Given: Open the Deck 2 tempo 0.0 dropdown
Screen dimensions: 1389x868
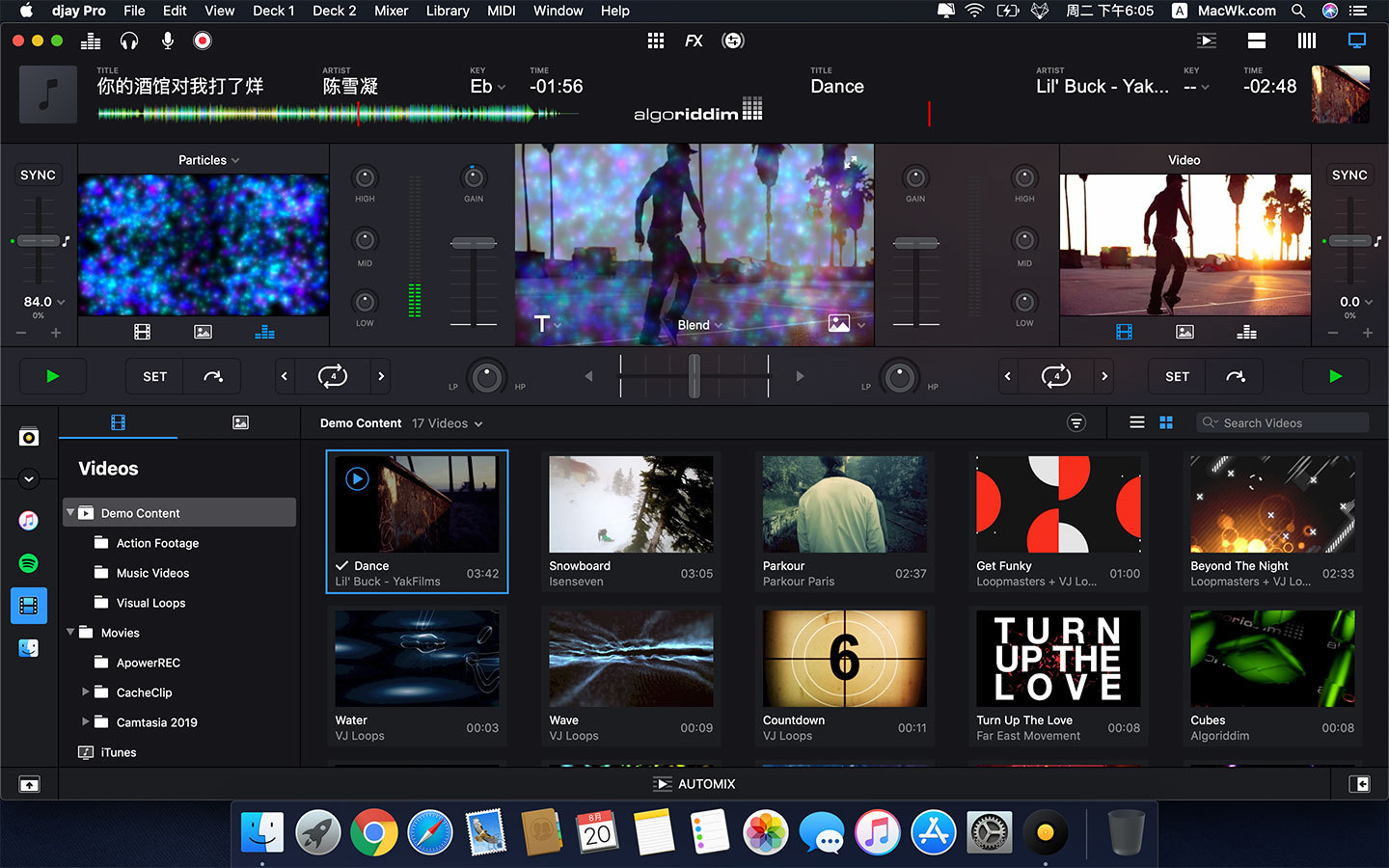Looking at the screenshot, I should (1356, 302).
